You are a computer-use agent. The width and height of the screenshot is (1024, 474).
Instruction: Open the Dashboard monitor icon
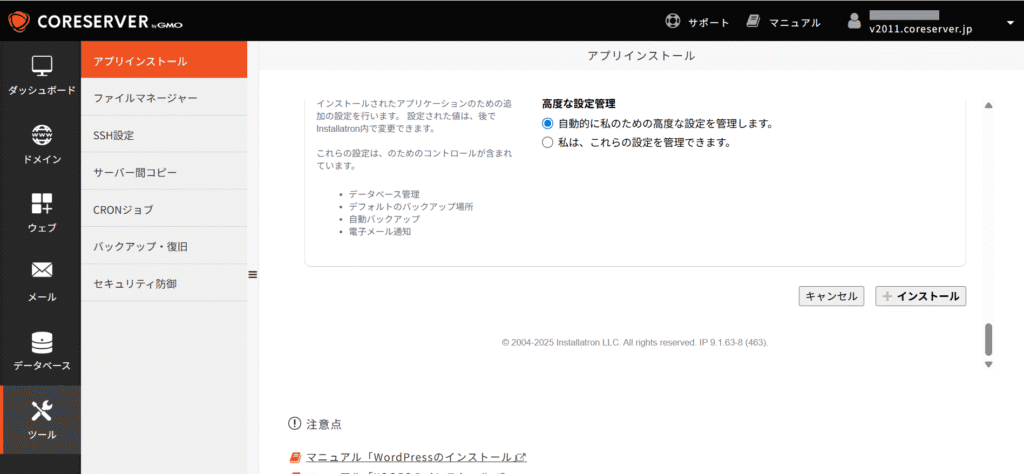click(x=42, y=66)
